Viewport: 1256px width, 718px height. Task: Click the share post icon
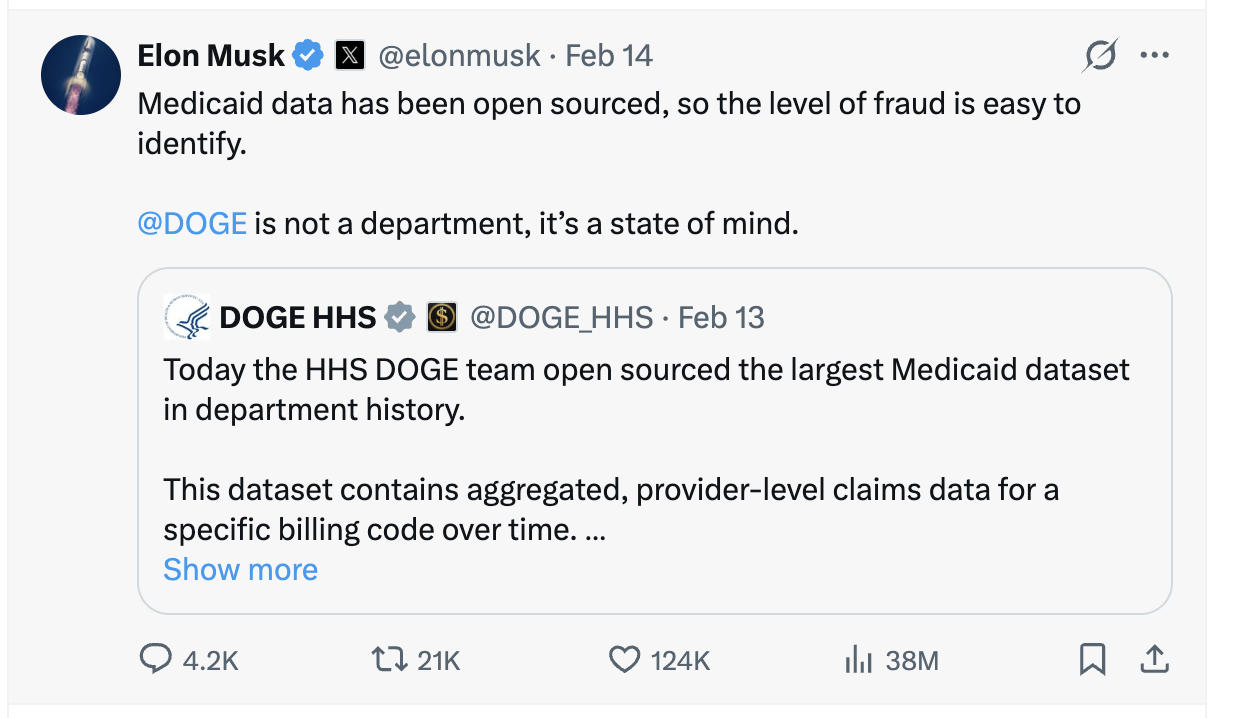coord(1153,659)
